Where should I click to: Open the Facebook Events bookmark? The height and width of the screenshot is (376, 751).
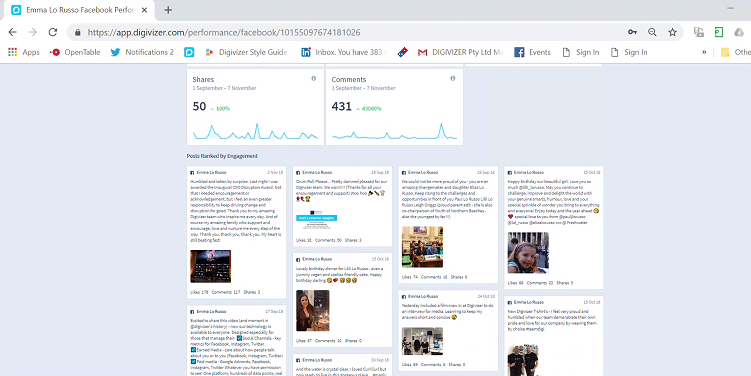coord(532,52)
